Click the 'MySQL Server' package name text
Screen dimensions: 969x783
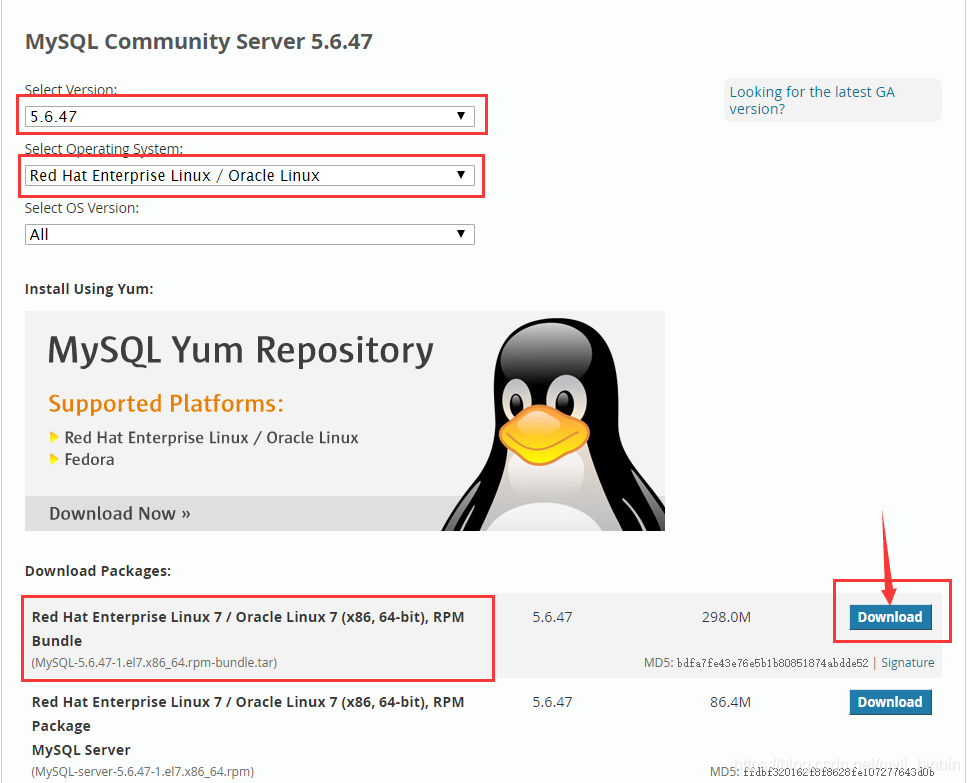(81, 750)
